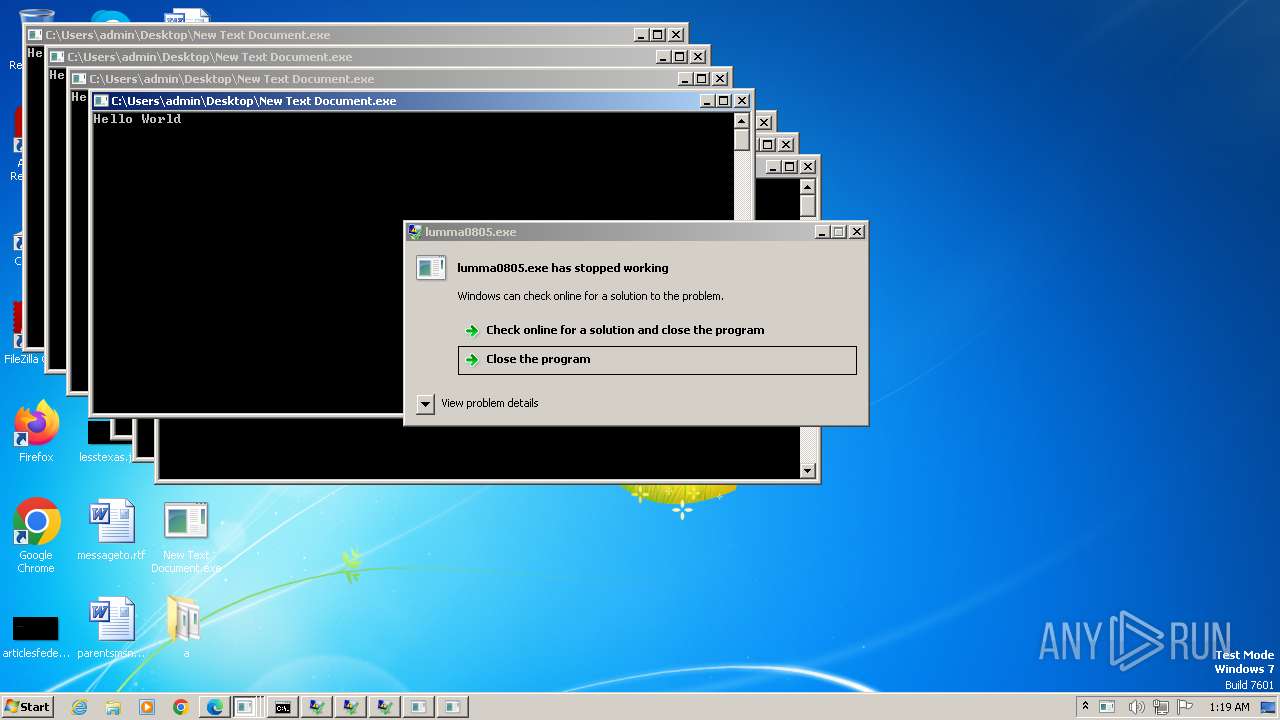Click Close the program option
This screenshot has width=1280, height=720.
coord(657,360)
